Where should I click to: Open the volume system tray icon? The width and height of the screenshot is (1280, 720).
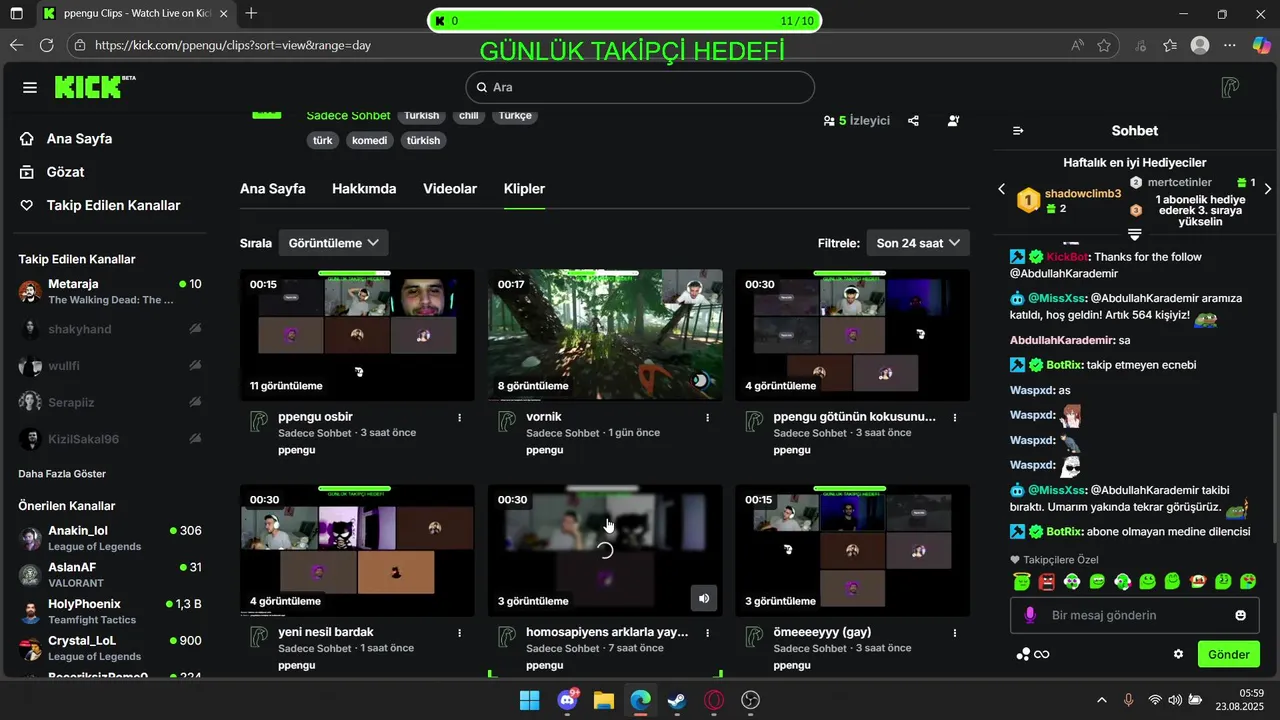1175,700
